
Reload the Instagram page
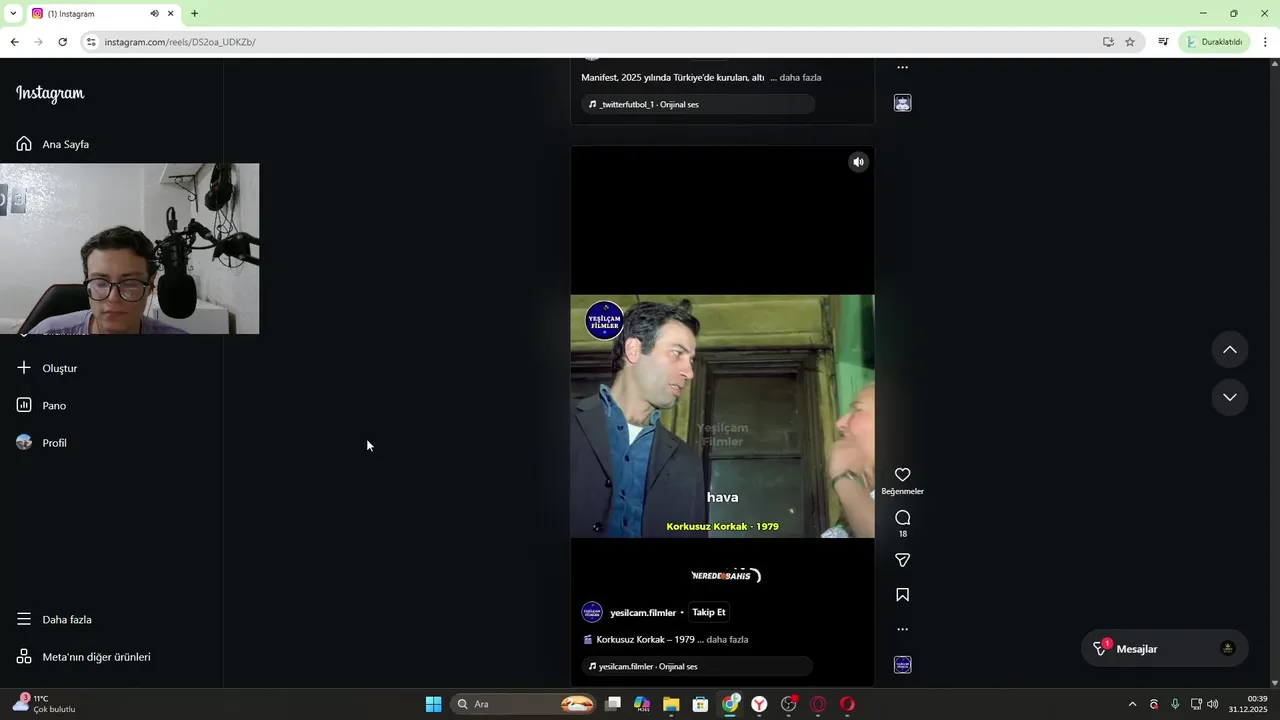point(62,42)
